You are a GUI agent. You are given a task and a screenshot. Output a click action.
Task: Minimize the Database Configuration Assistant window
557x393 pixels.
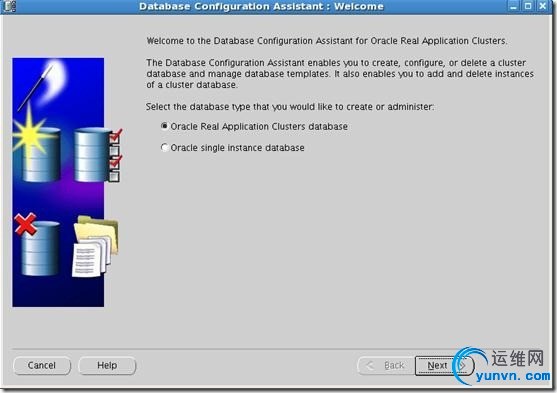[x=513, y=6]
